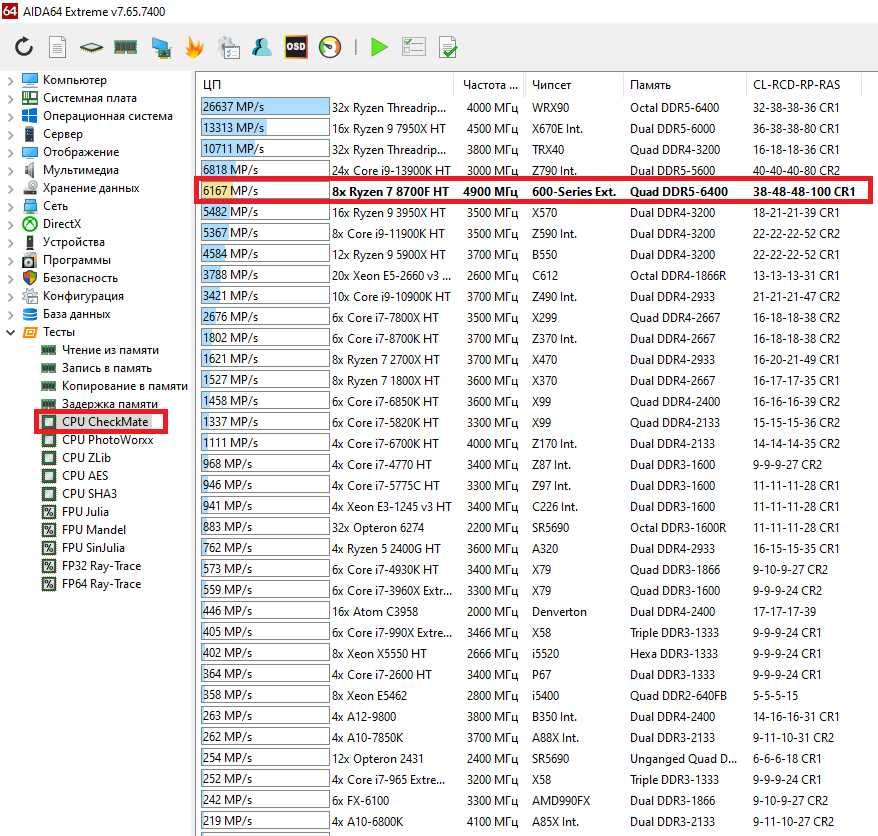Sort by CL-RCD-RP-RAS column header

(x=804, y=85)
